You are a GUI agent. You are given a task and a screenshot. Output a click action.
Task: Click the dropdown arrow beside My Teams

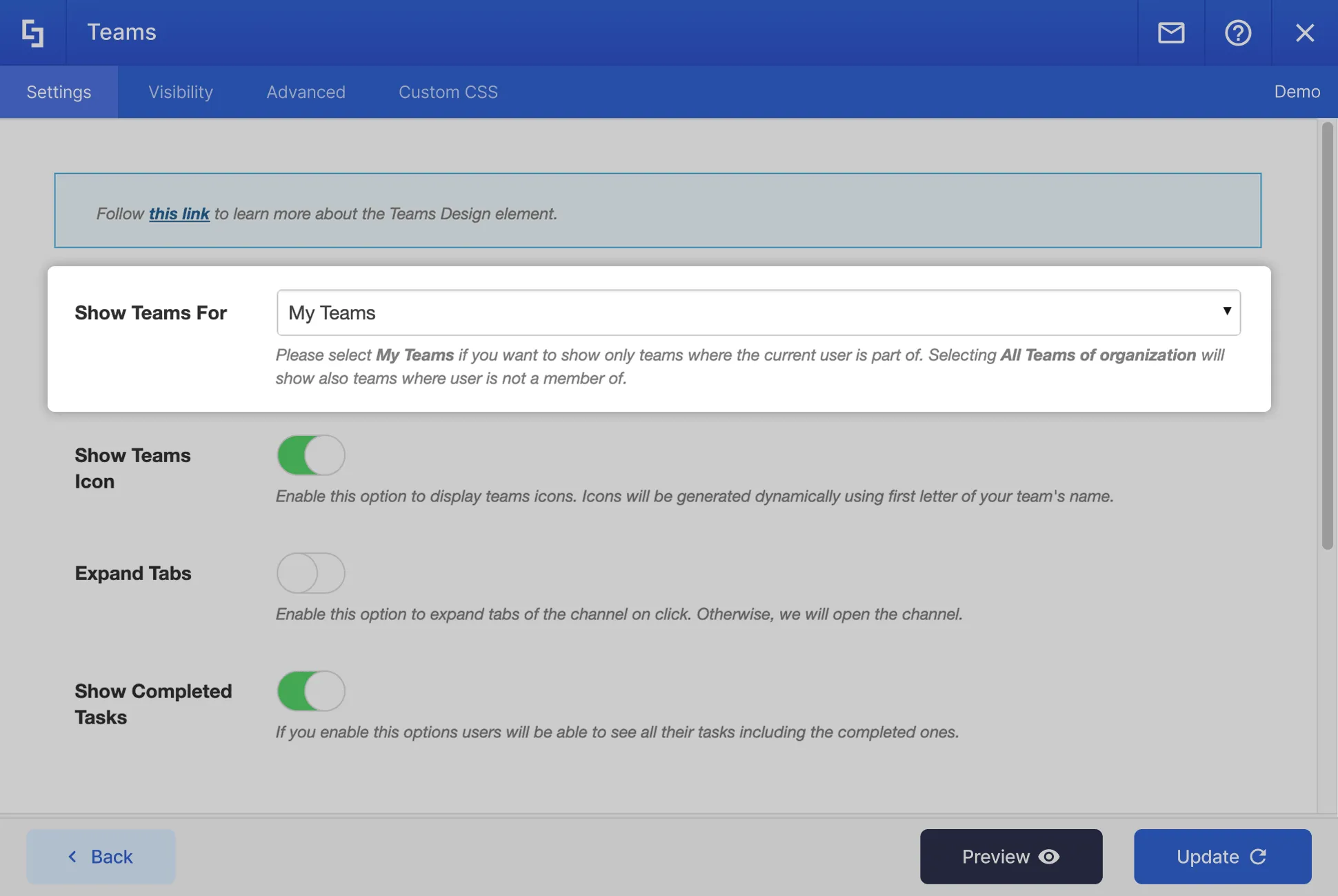coord(1226,311)
